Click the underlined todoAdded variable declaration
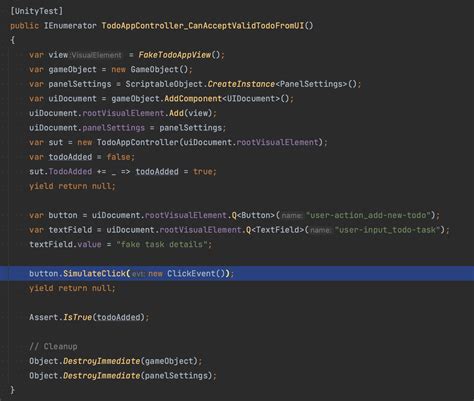Screen dimensions: 474x401 tap(70, 157)
